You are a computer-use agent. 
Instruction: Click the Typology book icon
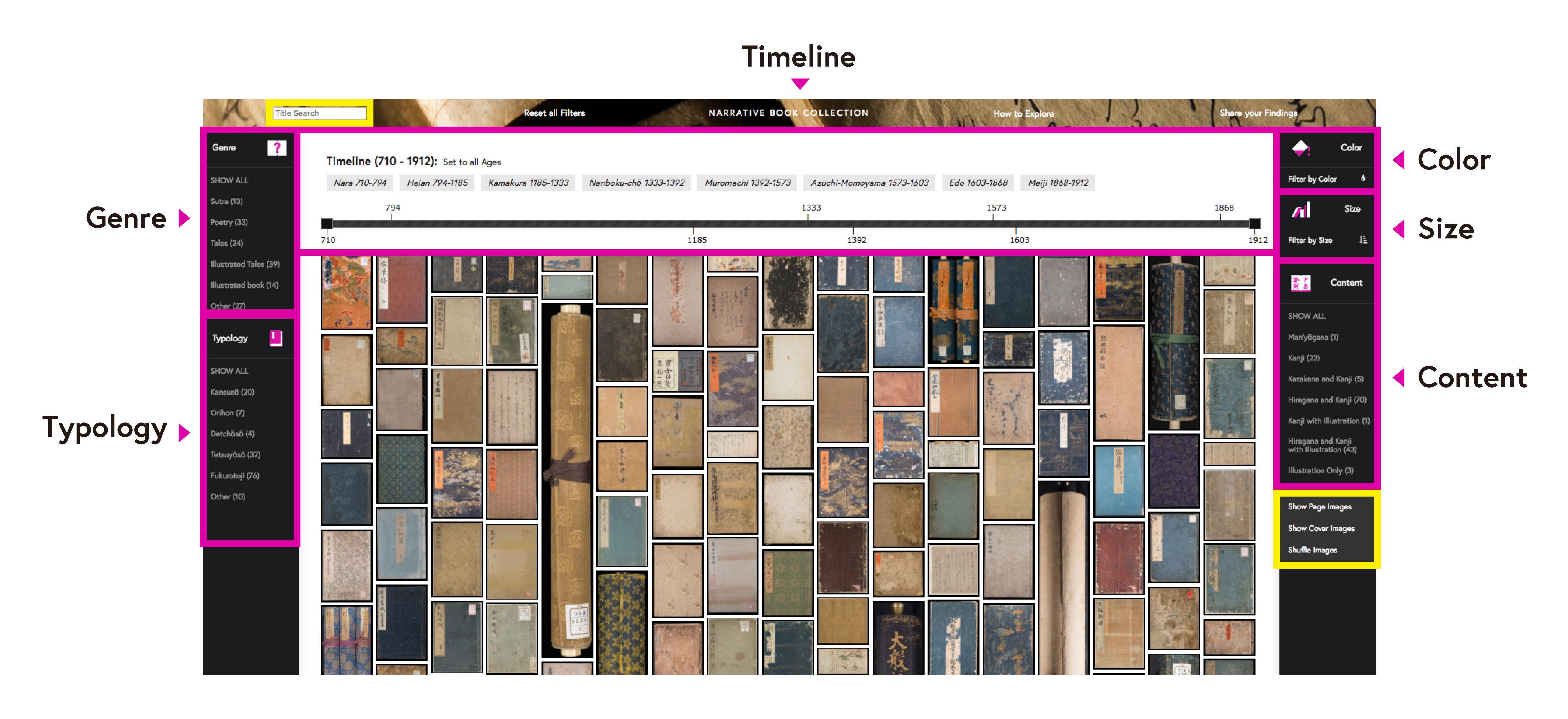pyautogui.click(x=276, y=339)
